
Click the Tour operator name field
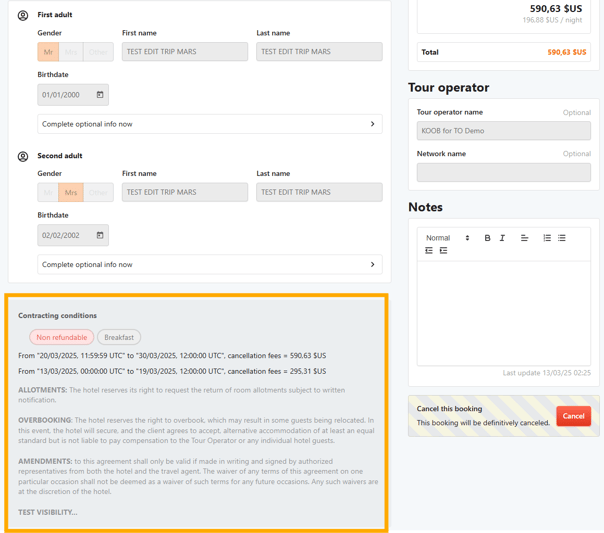click(x=503, y=131)
